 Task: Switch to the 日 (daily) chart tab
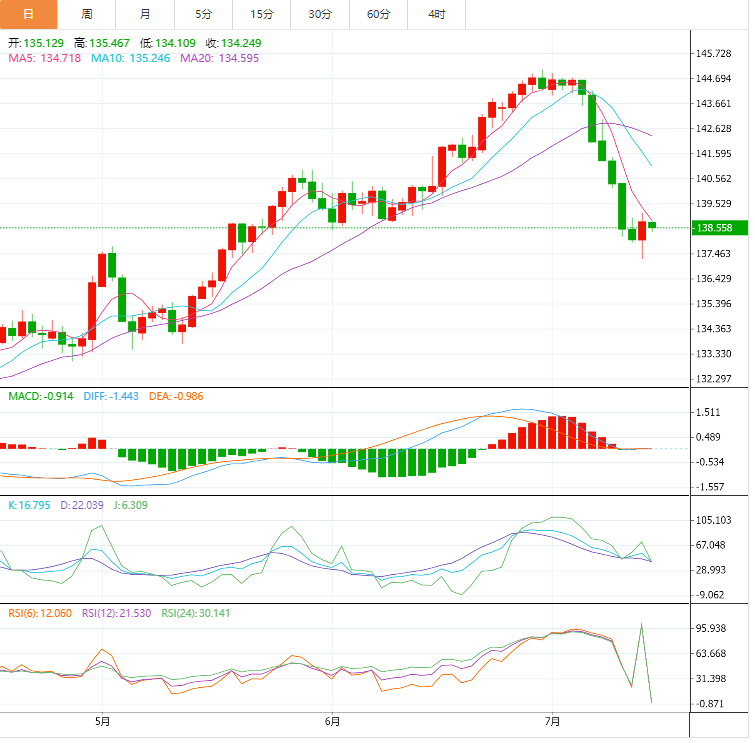click(28, 14)
